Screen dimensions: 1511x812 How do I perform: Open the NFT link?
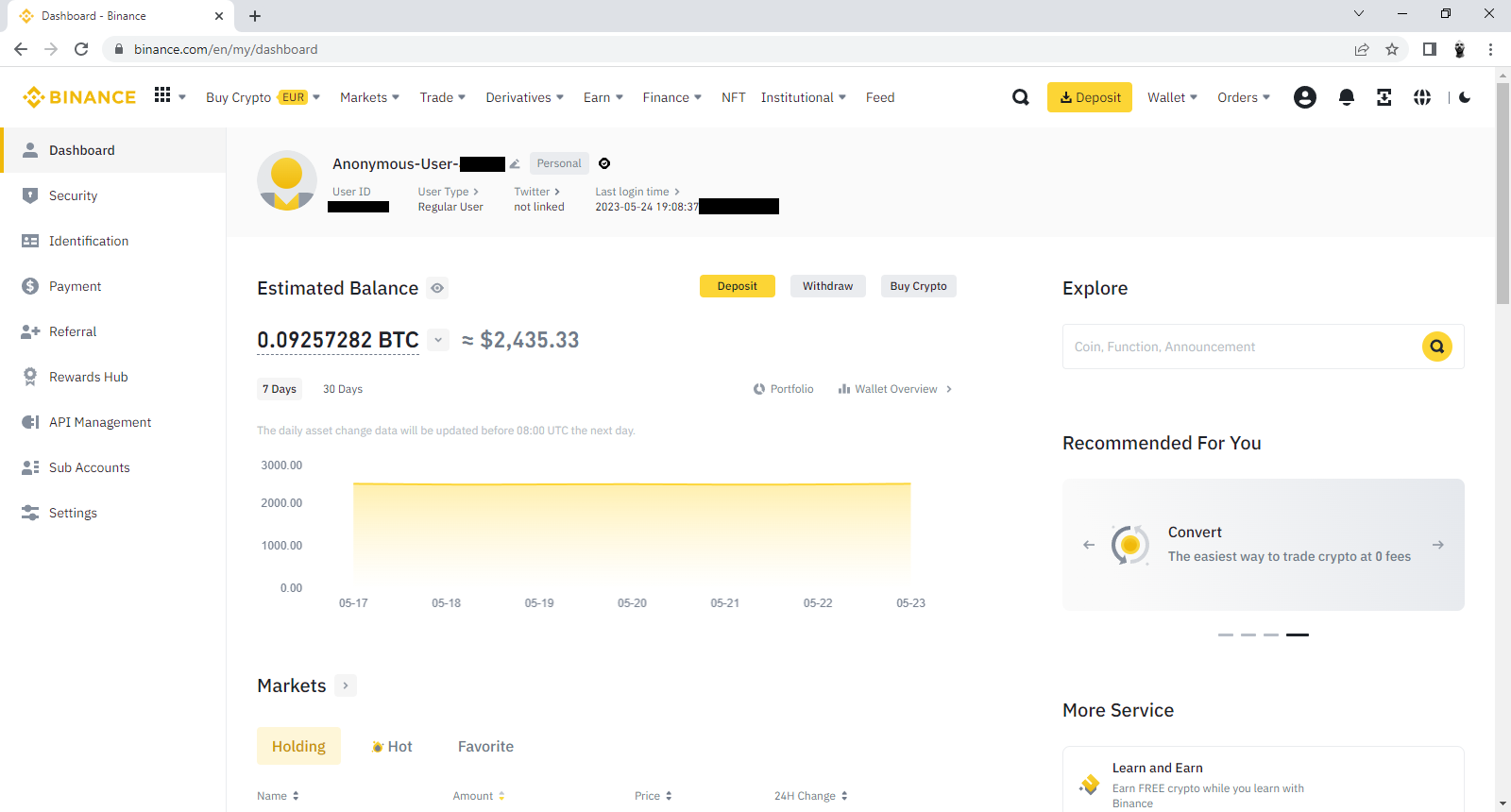point(733,97)
